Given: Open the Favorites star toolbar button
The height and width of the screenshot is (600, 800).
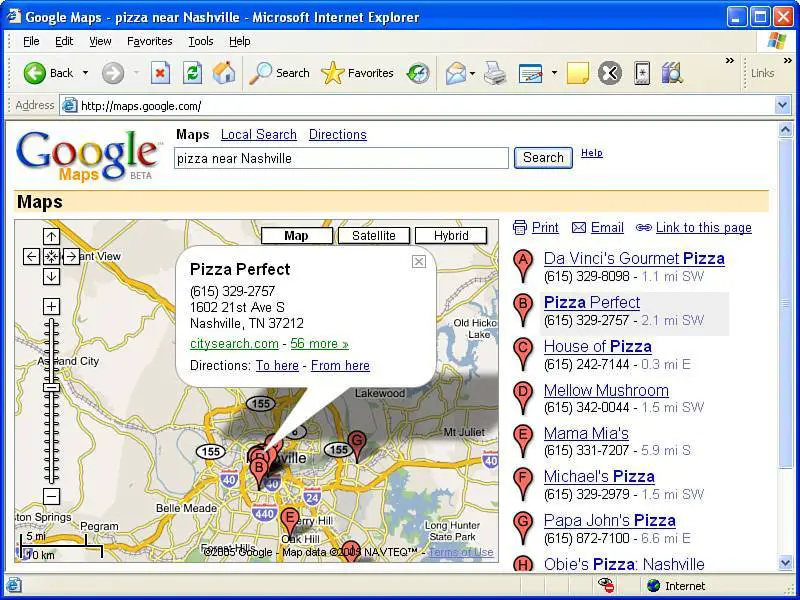Looking at the screenshot, I should tap(357, 73).
